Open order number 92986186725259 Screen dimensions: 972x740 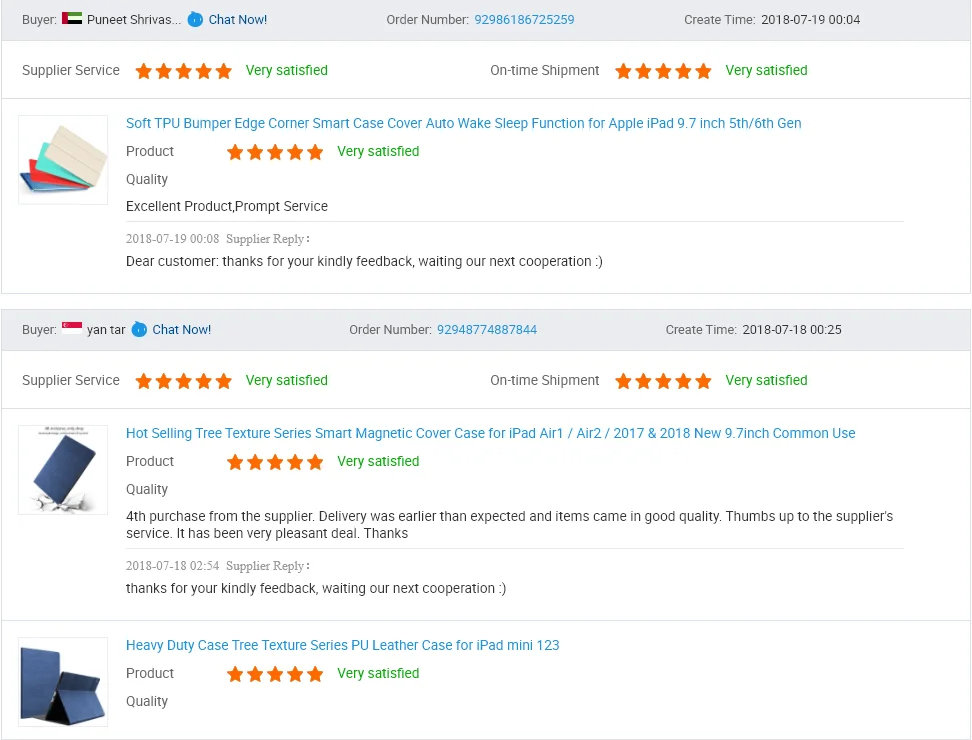click(524, 19)
